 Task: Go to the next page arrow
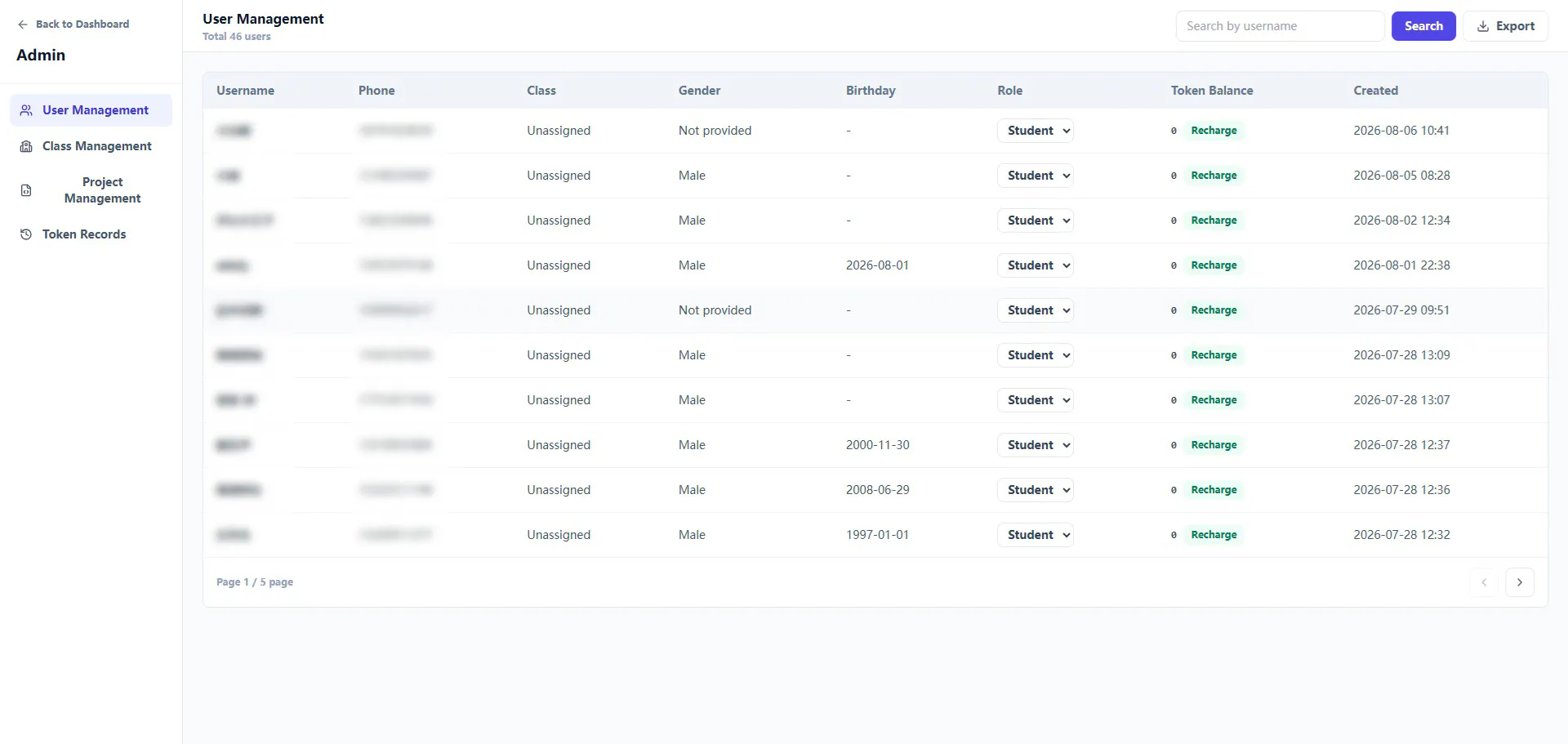(x=1519, y=582)
